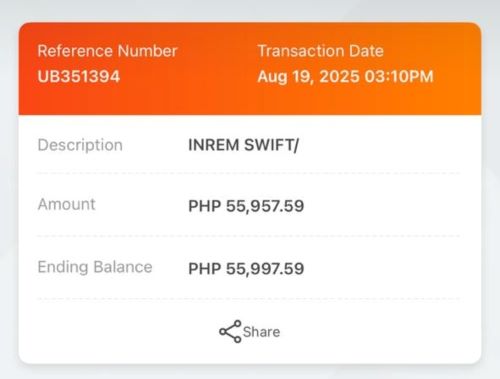The width and height of the screenshot is (500, 379).
Task: Click the orange receipt header banner
Action: (250, 69)
